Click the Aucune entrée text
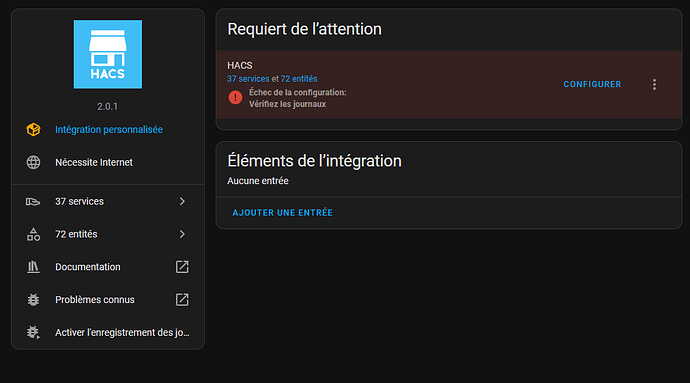690x383 pixels. [258, 181]
